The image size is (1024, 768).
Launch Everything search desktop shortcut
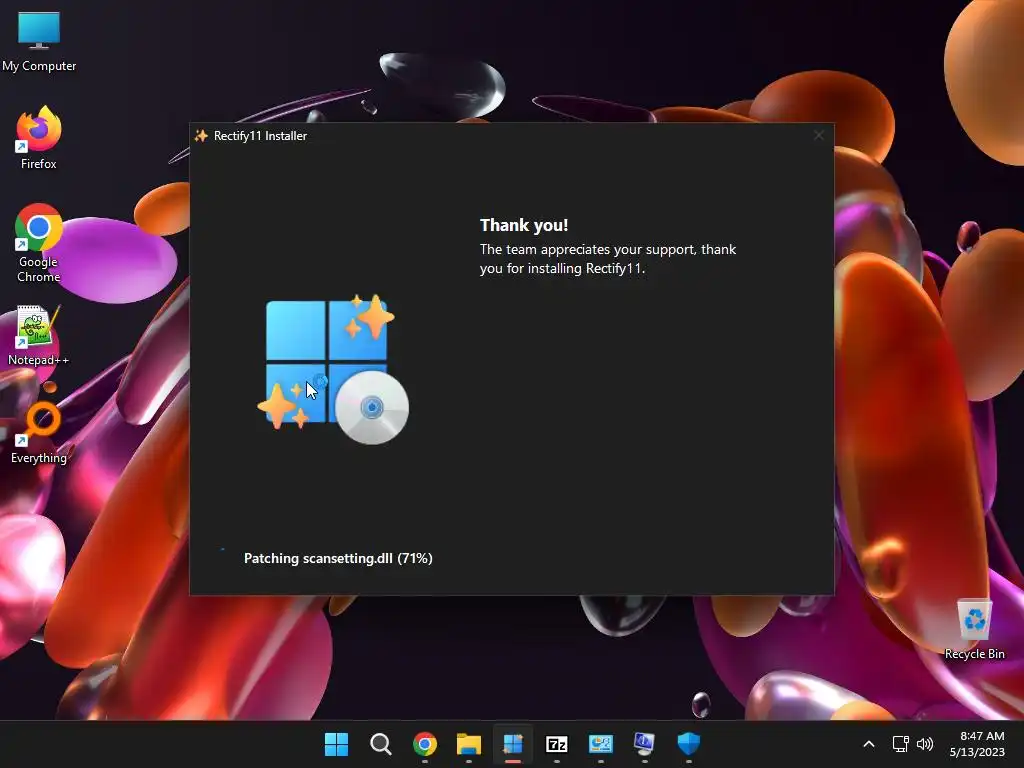pos(39,432)
